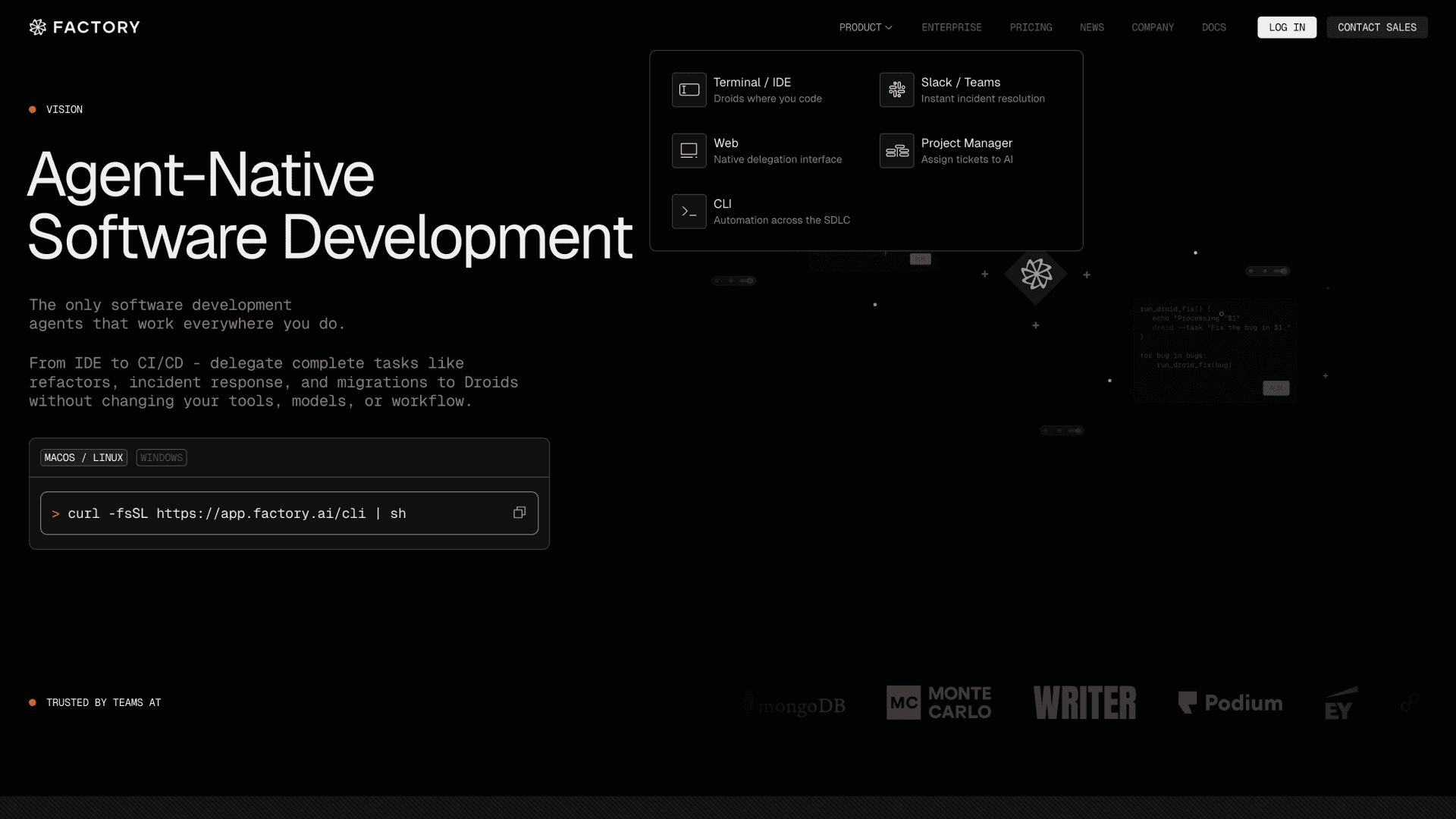Click the Contact Sales button
The image size is (1456, 819).
click(1376, 27)
